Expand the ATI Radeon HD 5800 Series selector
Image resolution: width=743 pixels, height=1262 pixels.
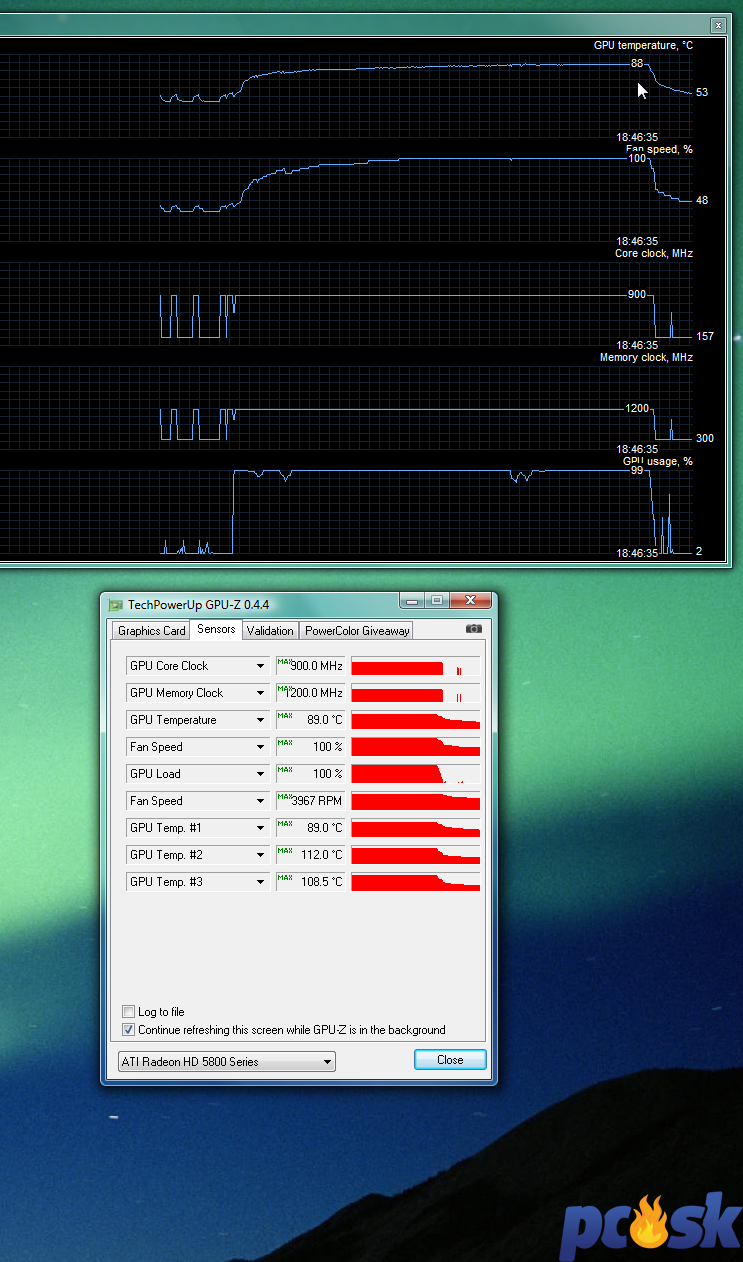click(x=326, y=1062)
